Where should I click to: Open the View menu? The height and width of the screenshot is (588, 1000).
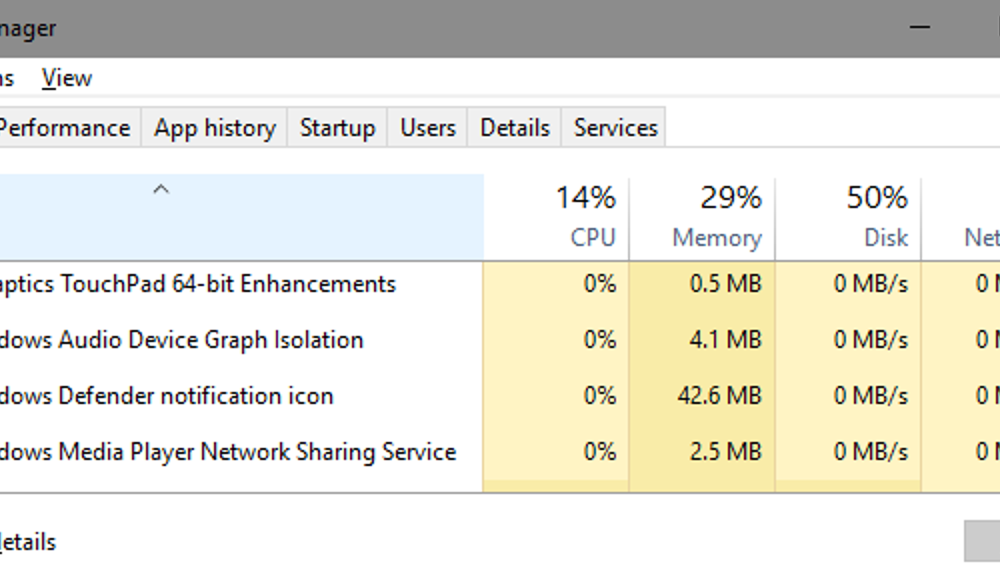click(66, 77)
